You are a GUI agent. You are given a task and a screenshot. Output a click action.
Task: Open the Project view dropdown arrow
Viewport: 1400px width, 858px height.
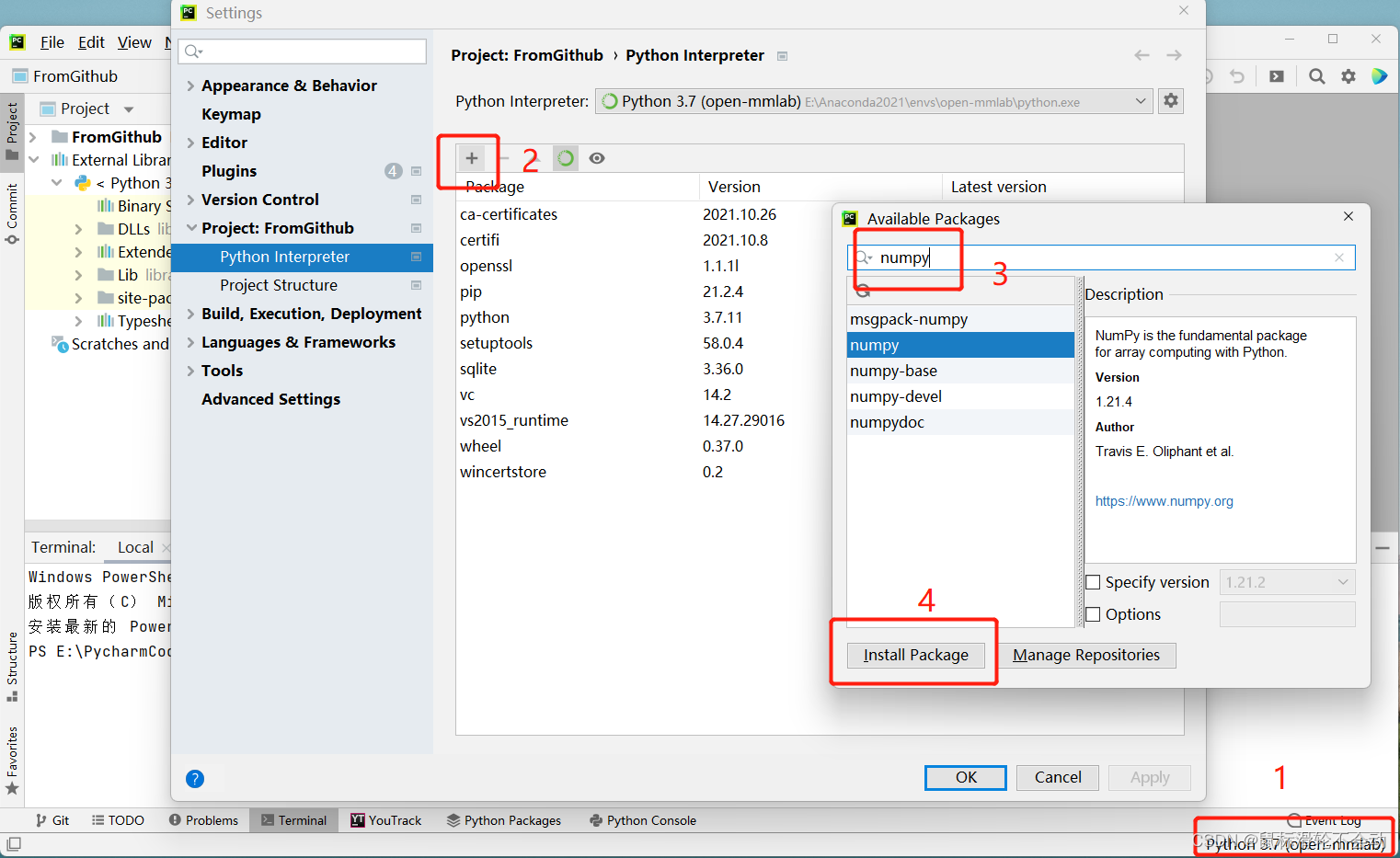tap(129, 109)
